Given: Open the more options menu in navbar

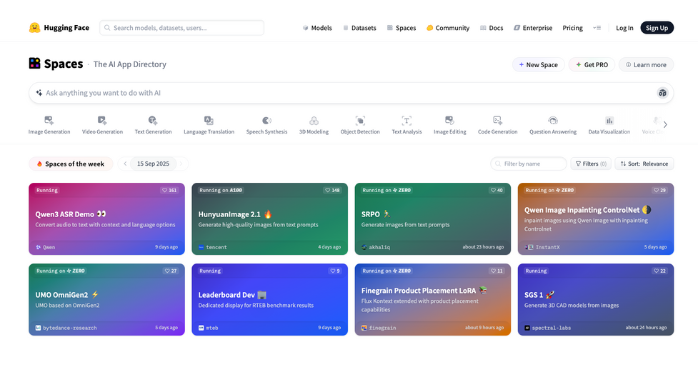Looking at the screenshot, I should pyautogui.click(x=597, y=28).
